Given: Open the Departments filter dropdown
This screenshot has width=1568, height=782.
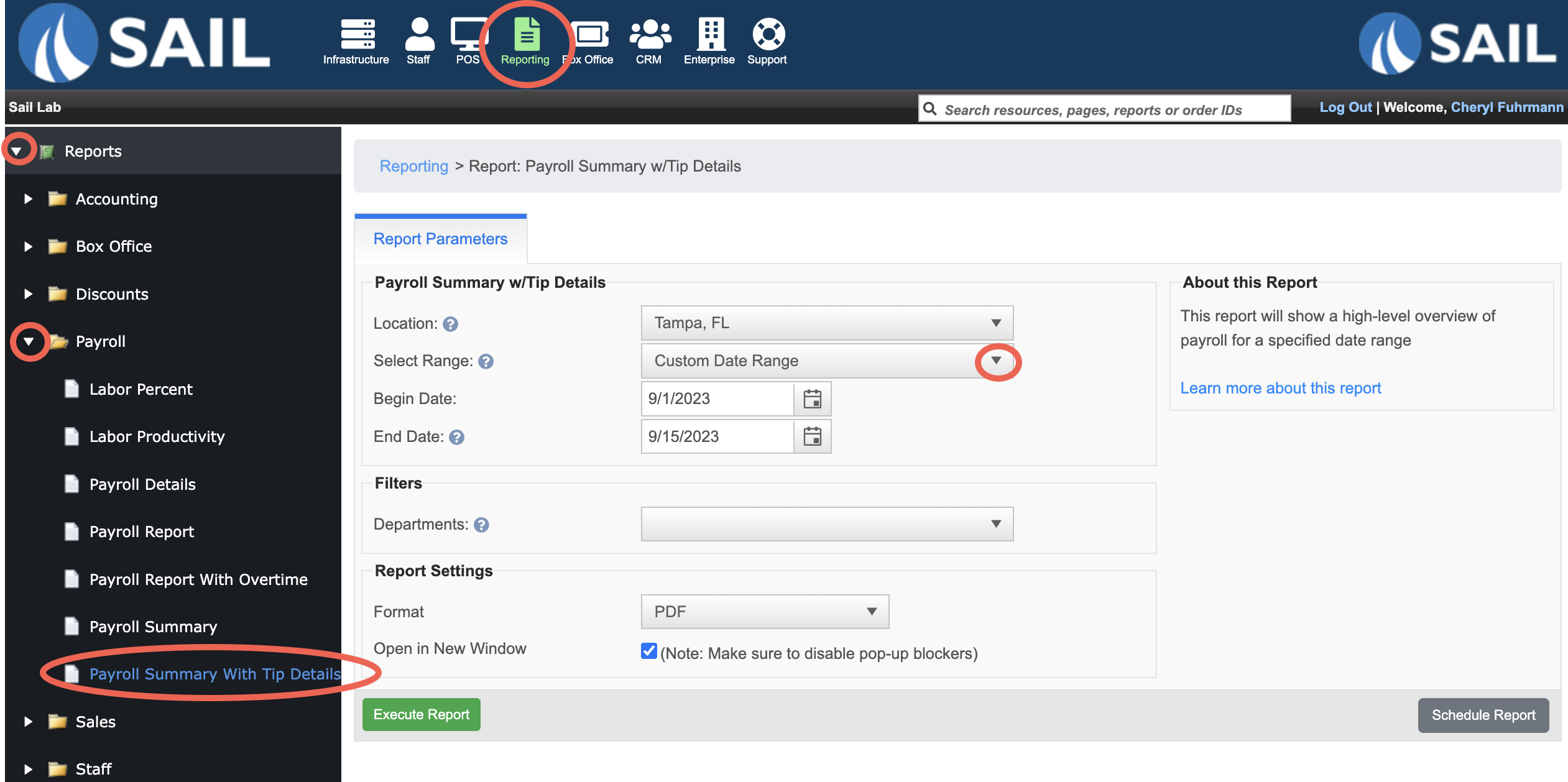Looking at the screenshot, I should [x=827, y=524].
